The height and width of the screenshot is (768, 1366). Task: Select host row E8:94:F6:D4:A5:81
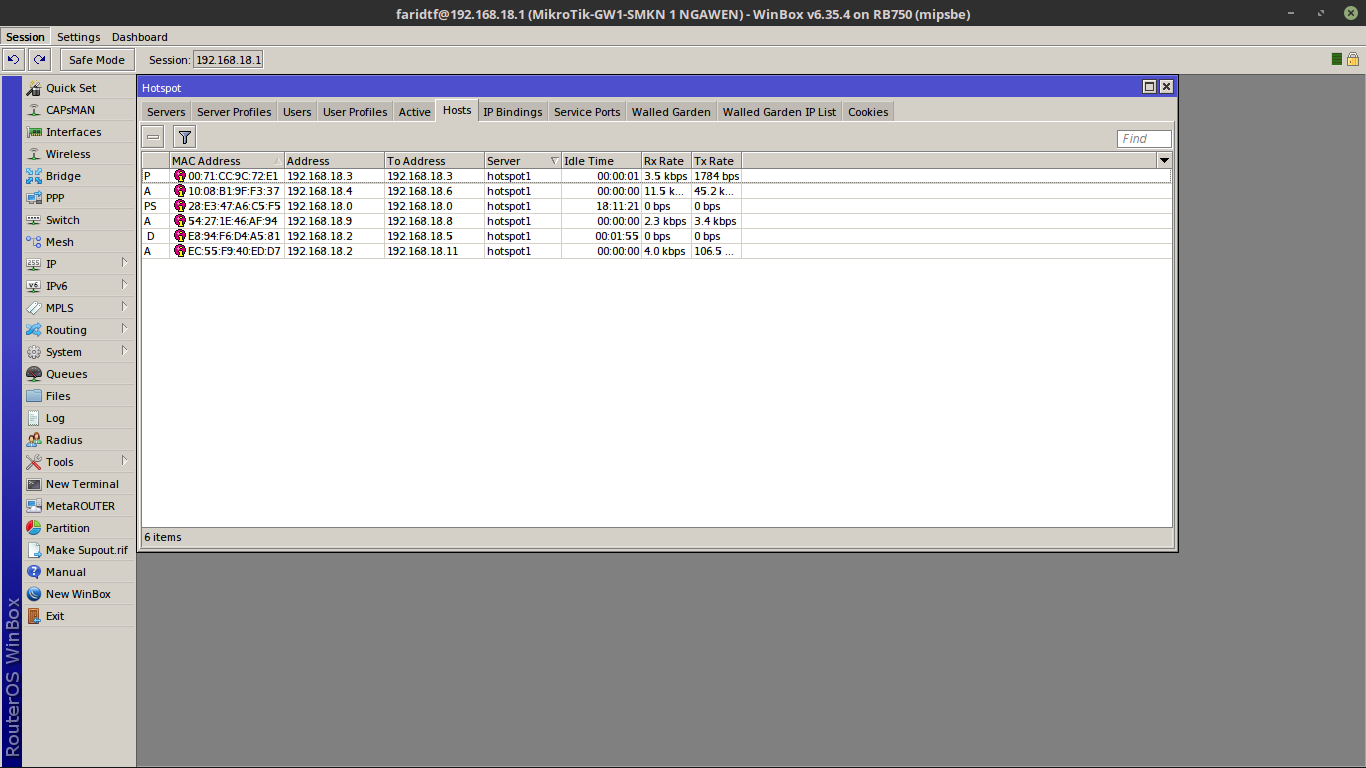(656, 236)
